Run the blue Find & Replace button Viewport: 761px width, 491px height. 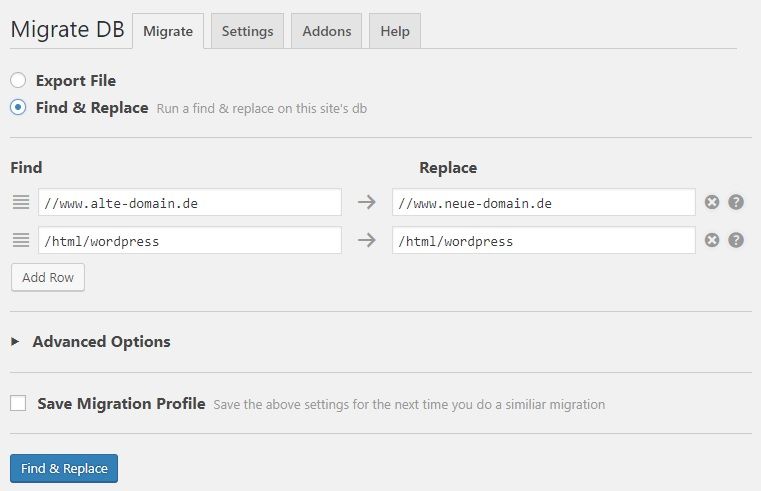pos(64,468)
